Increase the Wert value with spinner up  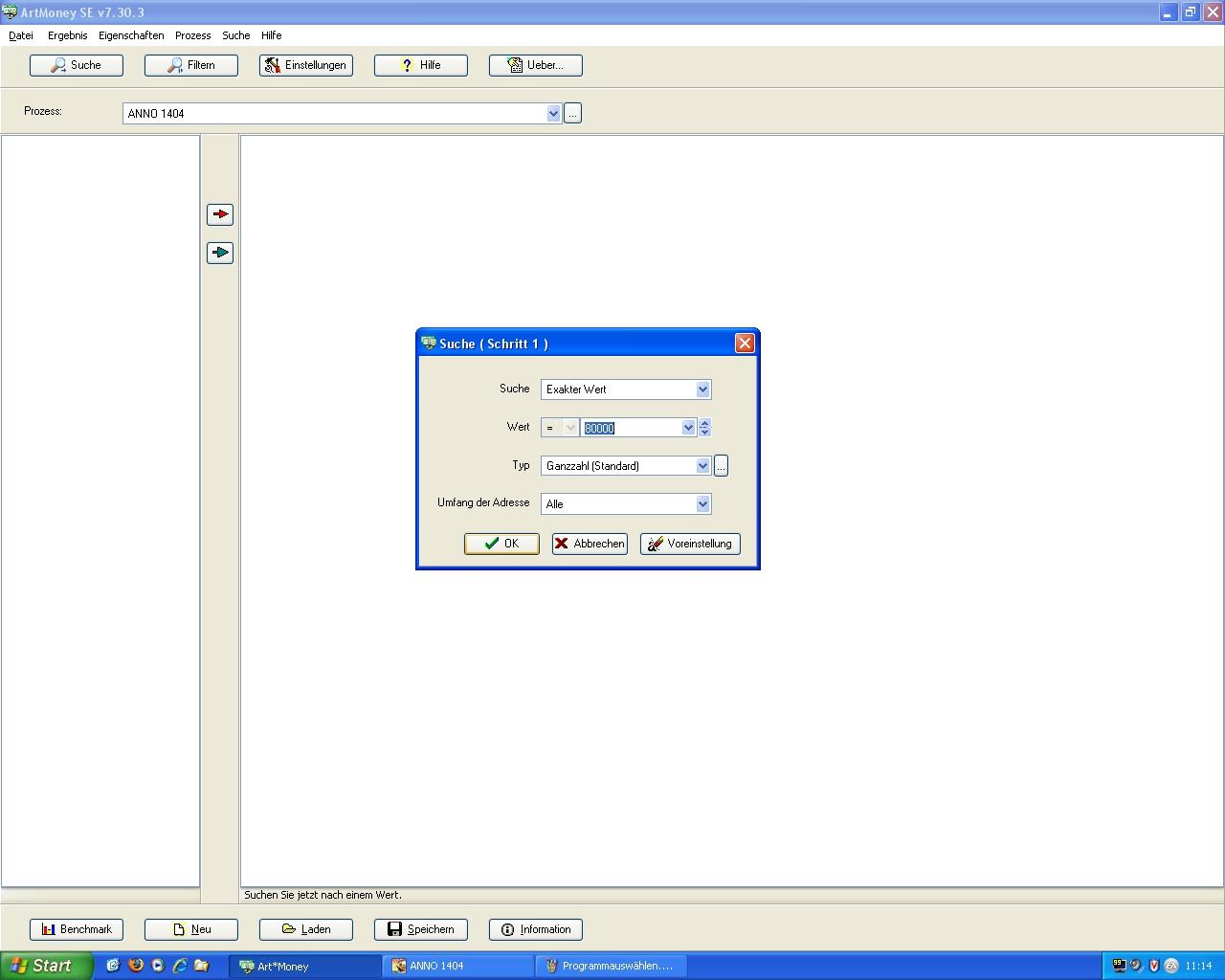(704, 423)
